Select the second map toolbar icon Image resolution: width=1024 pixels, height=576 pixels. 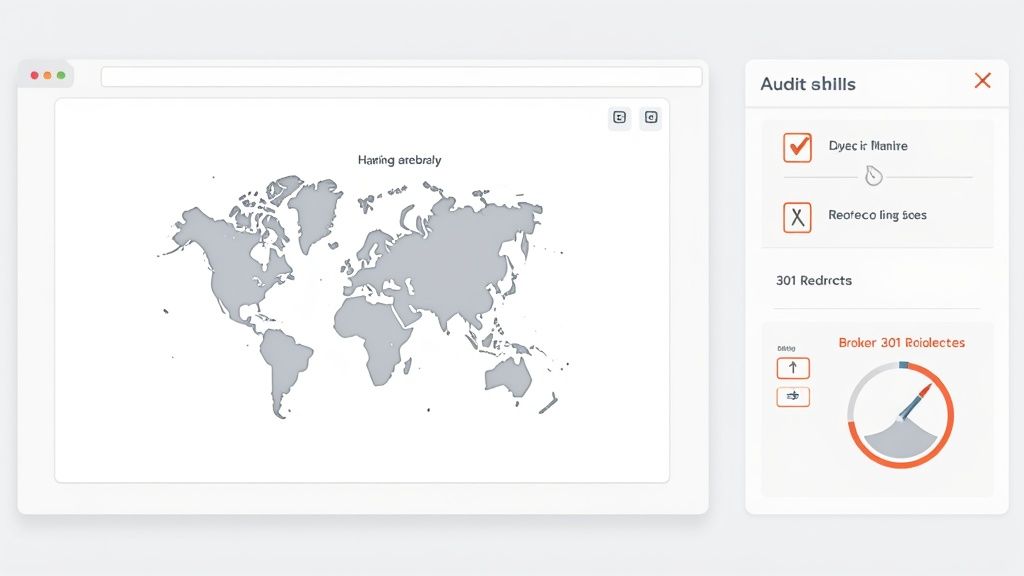[x=650, y=117]
